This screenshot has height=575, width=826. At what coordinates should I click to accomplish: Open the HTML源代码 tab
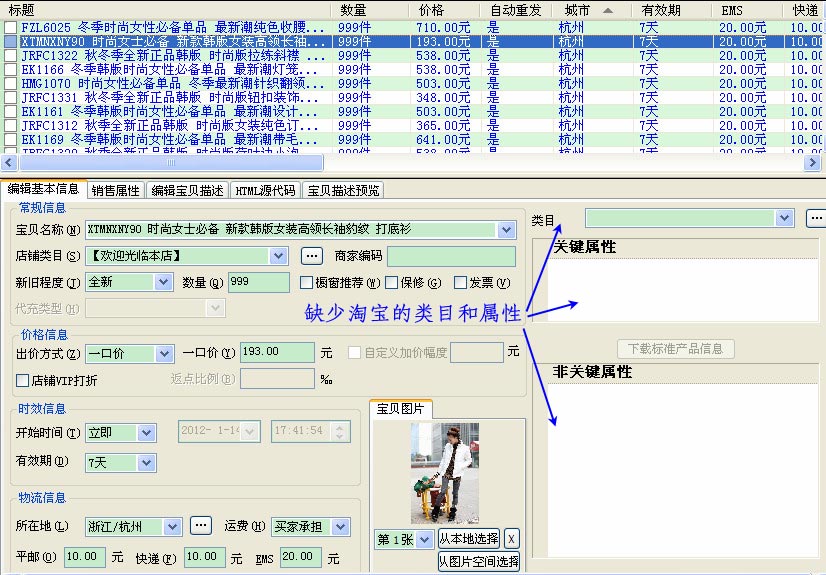[265, 190]
